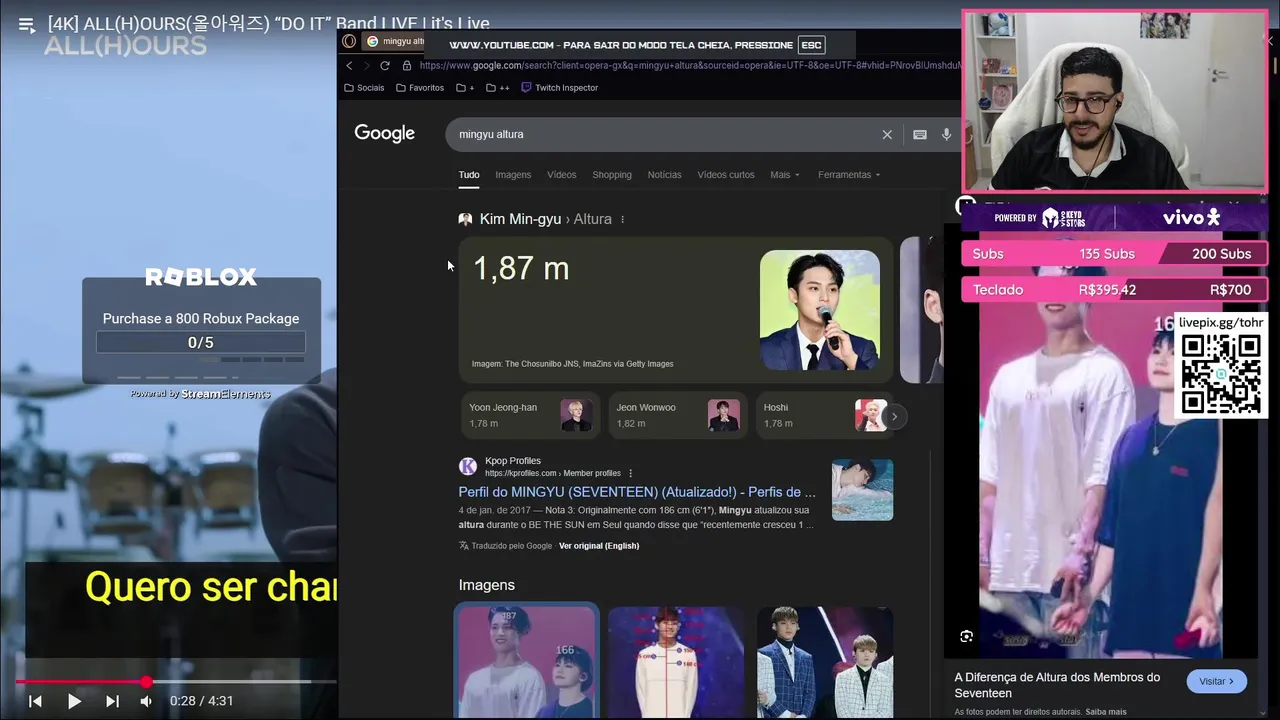Click the Teclado donation goal bar
The height and width of the screenshot is (720, 1280).
click(x=1114, y=290)
